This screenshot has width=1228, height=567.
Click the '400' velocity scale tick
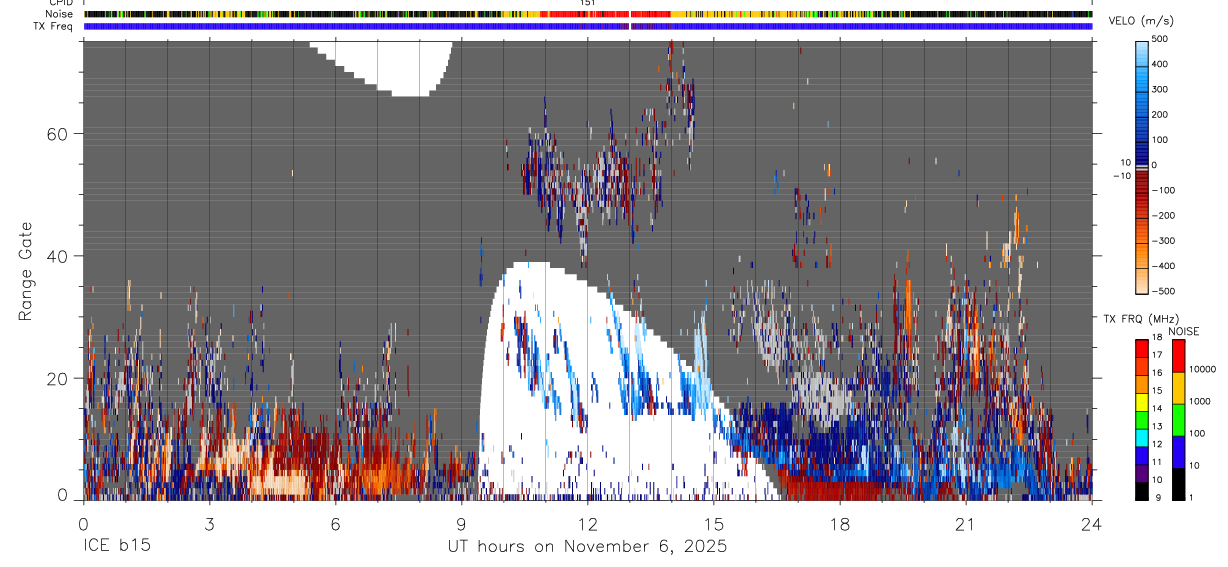1162,64
